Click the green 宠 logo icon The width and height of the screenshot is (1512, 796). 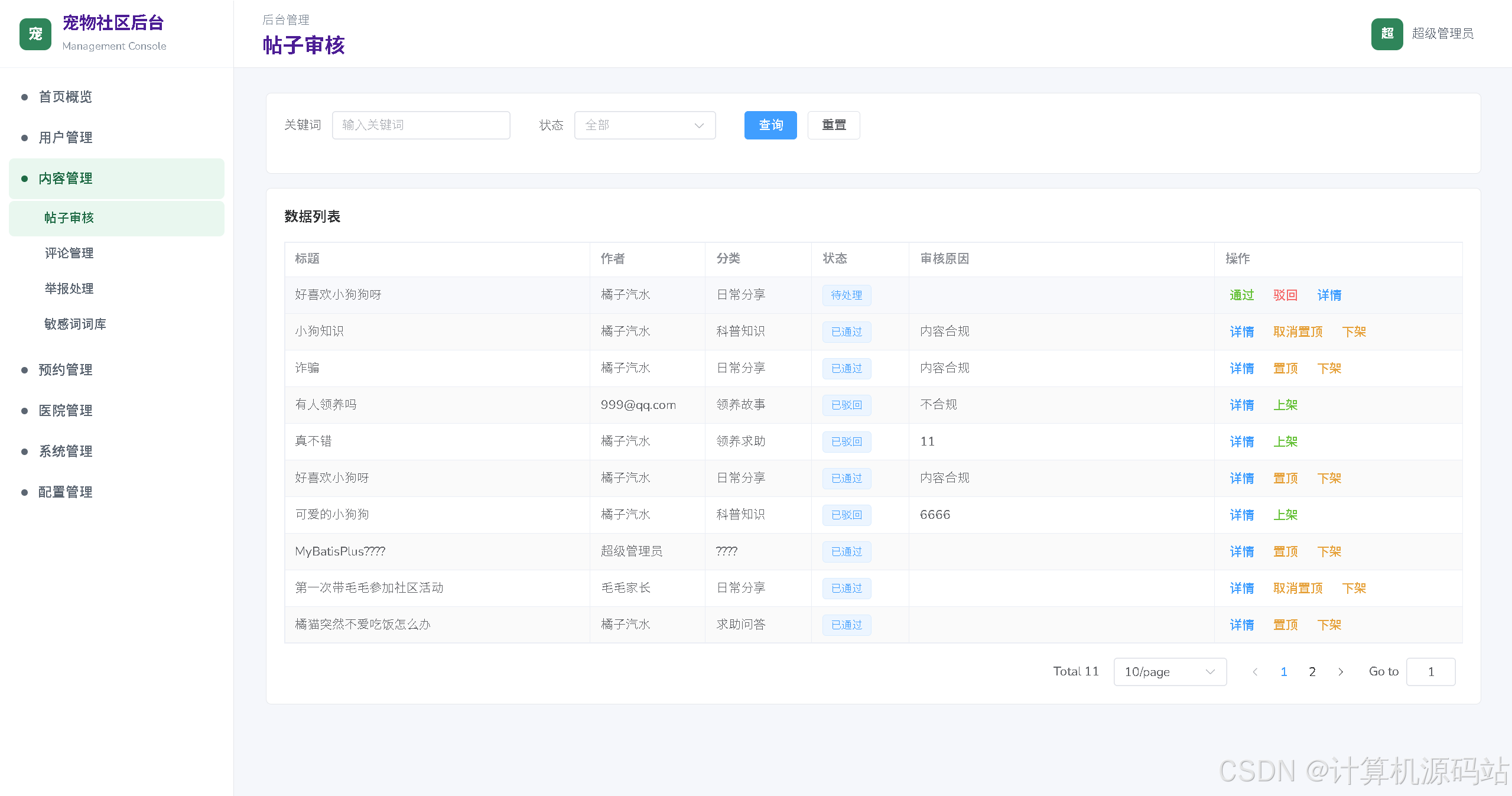tap(35, 34)
